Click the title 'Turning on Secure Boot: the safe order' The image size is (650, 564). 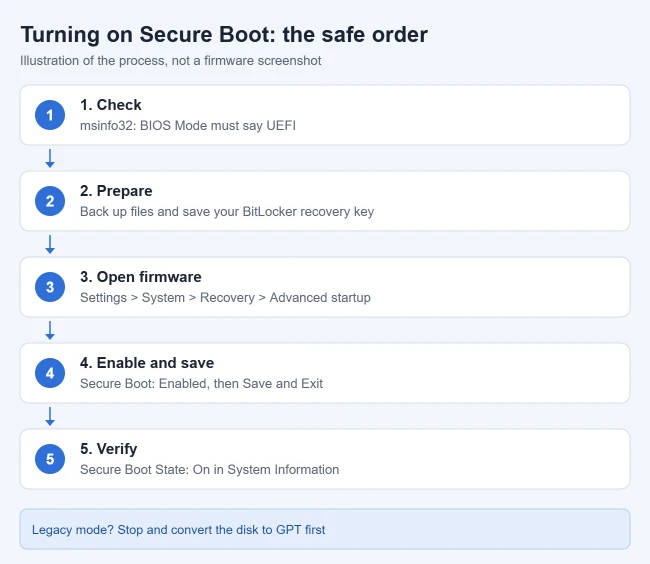[224, 34]
